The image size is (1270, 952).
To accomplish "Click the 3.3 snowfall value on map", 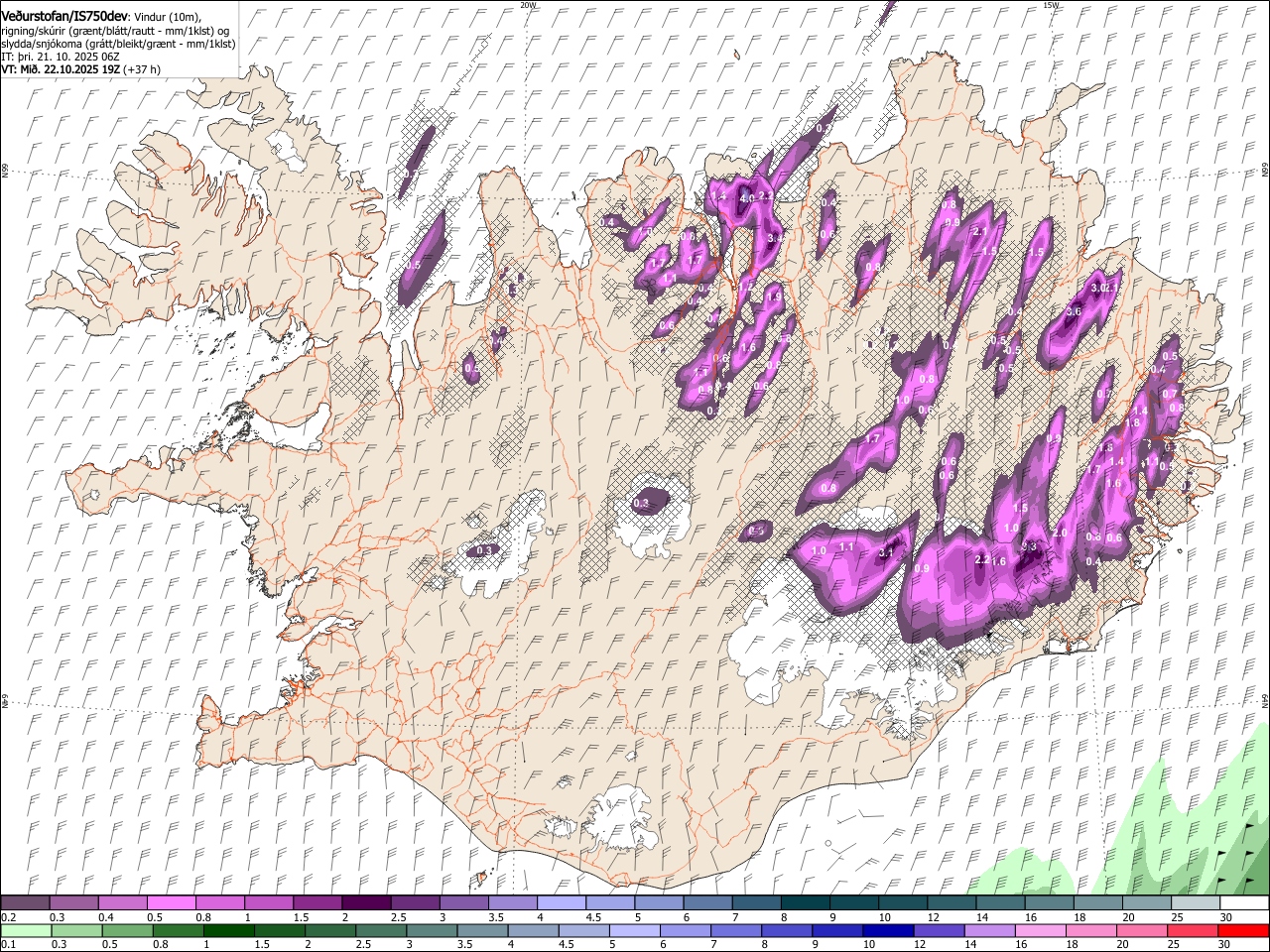I will (x=1028, y=546).
